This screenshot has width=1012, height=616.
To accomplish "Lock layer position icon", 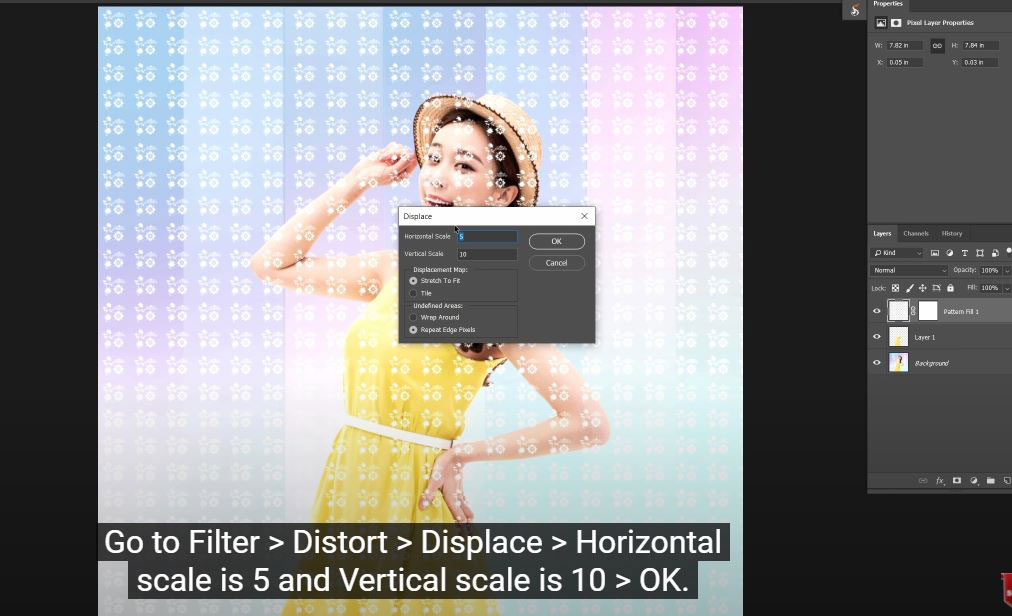I will pyautogui.click(x=922, y=288).
